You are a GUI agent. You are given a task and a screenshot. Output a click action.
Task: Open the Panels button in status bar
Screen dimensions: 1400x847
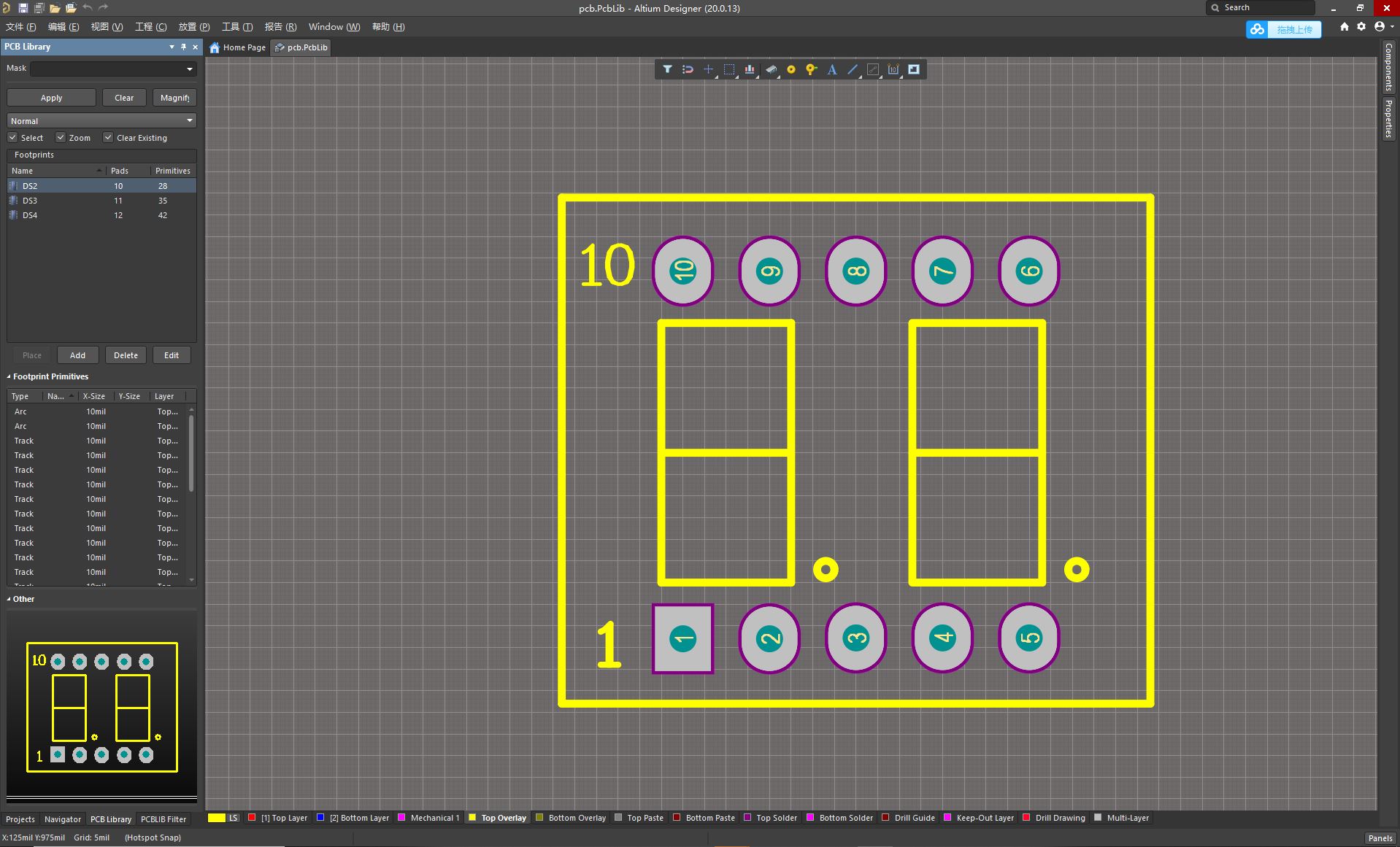[1380, 838]
